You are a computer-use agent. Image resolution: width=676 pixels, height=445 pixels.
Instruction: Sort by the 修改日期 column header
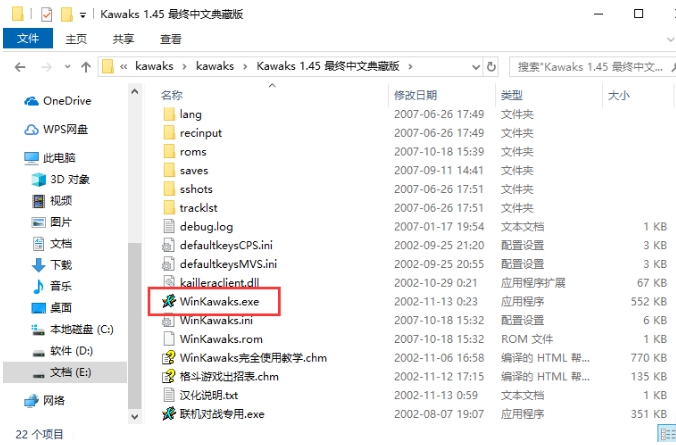coord(415,95)
